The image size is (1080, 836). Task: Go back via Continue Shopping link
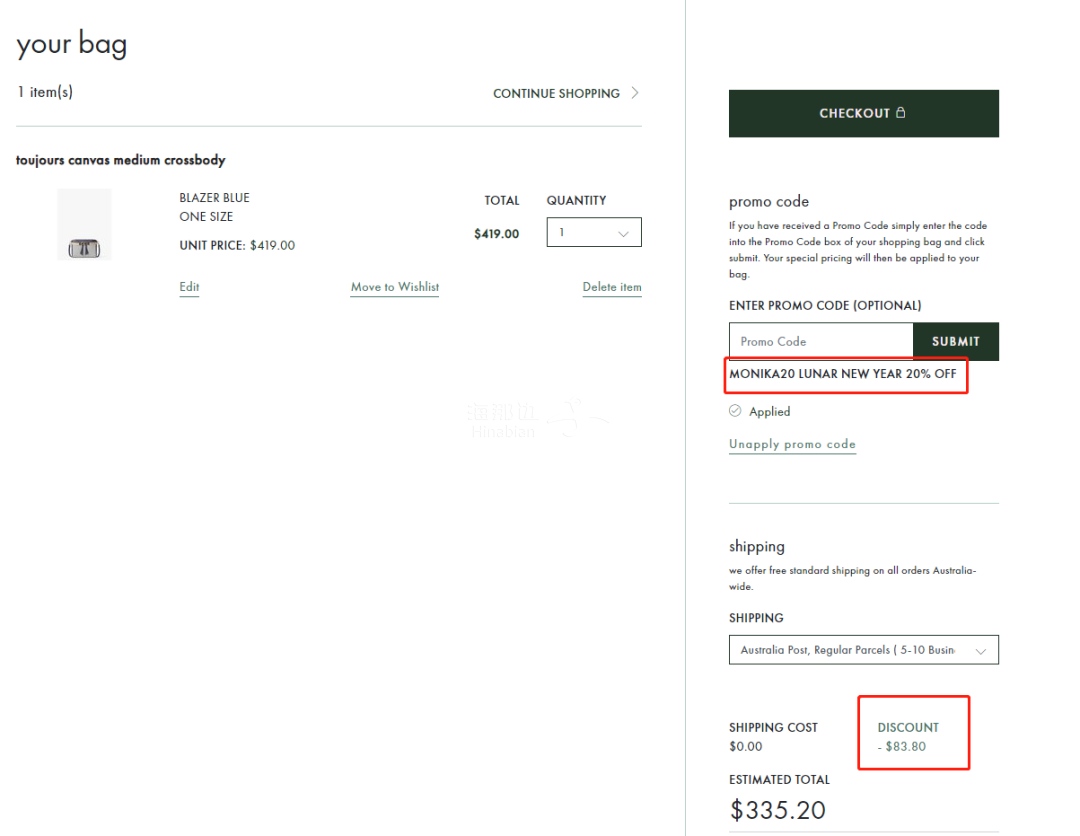point(556,93)
